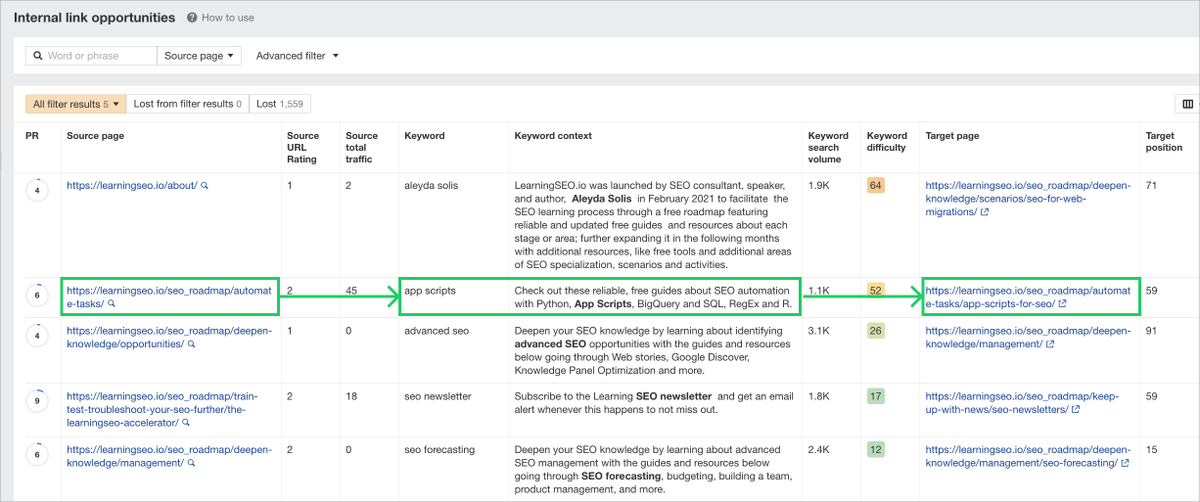Click the search volume value 3.1K
This screenshot has width=1200, height=502.
point(818,331)
